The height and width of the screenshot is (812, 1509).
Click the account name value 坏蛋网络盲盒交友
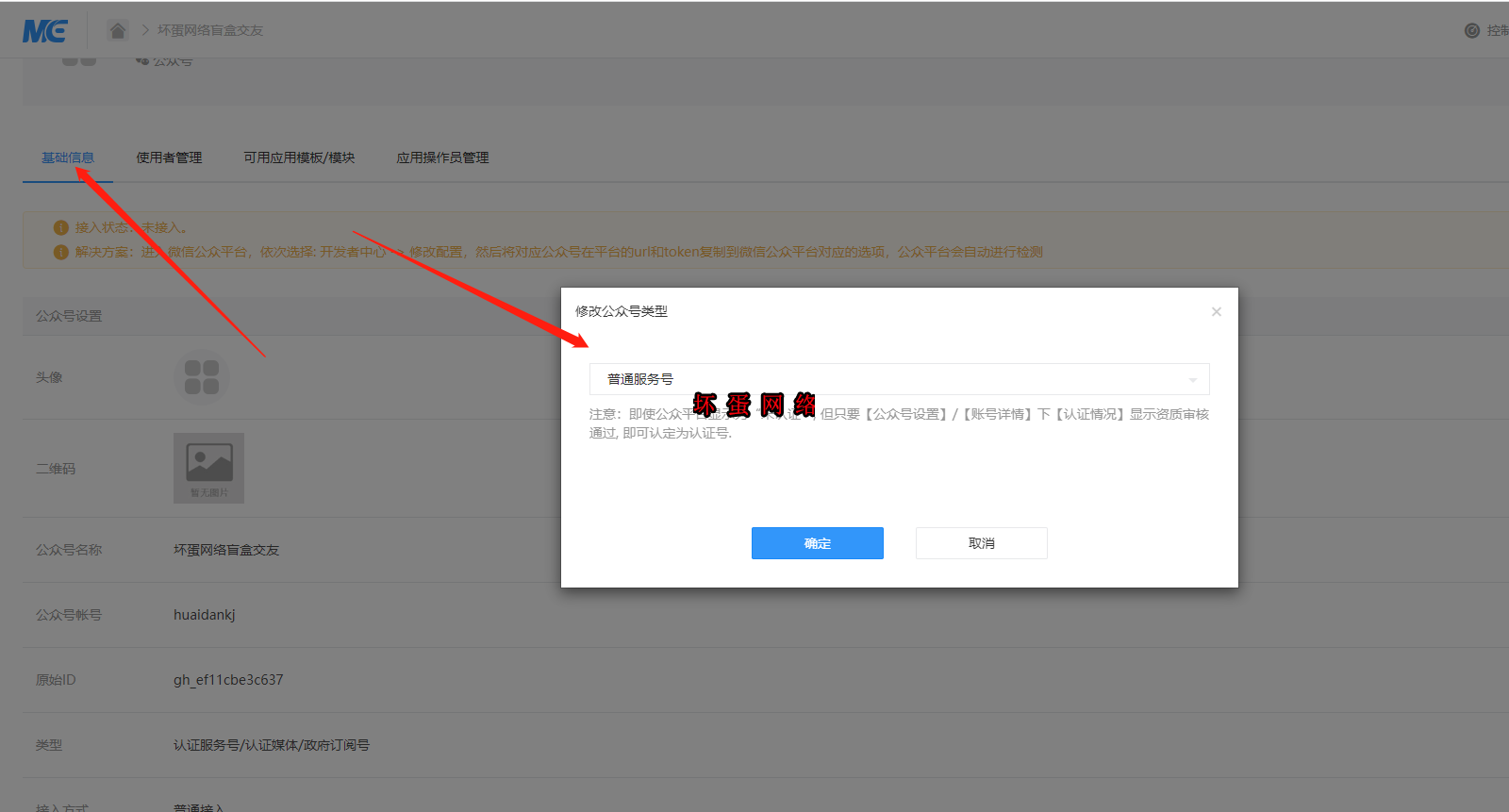226,550
